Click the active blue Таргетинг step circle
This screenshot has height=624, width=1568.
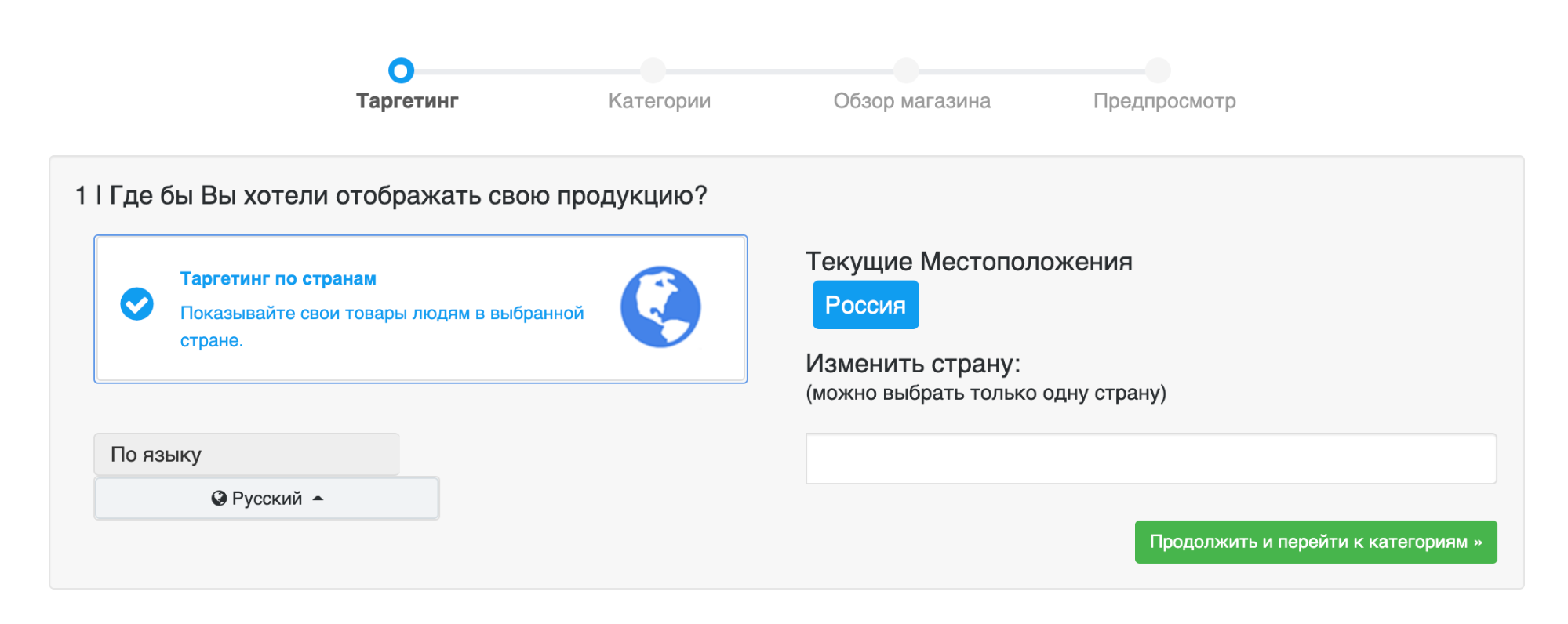point(401,71)
